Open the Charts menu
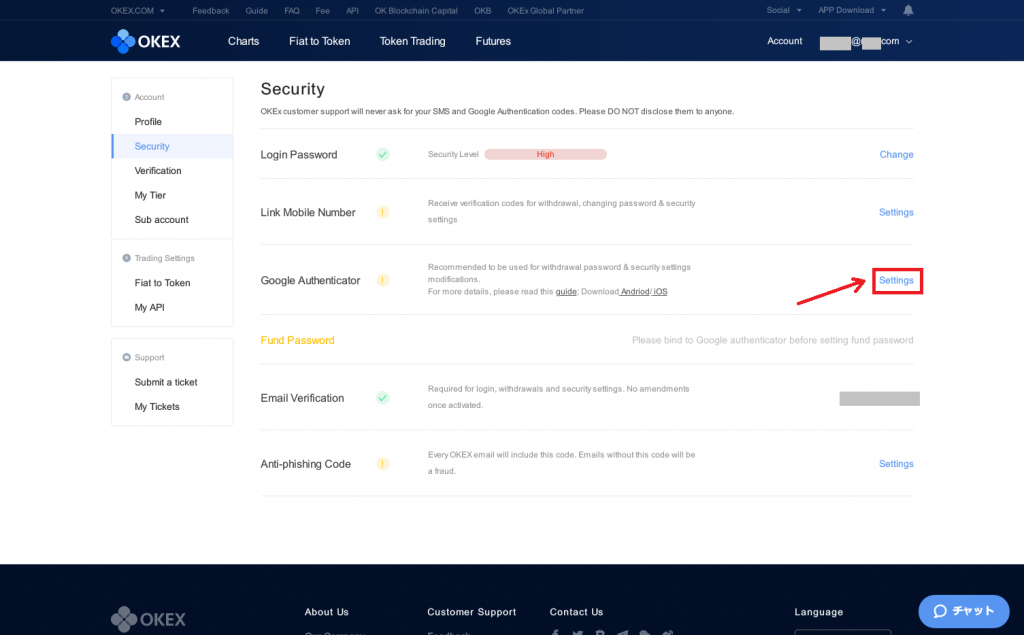This screenshot has width=1024, height=635. pos(244,41)
